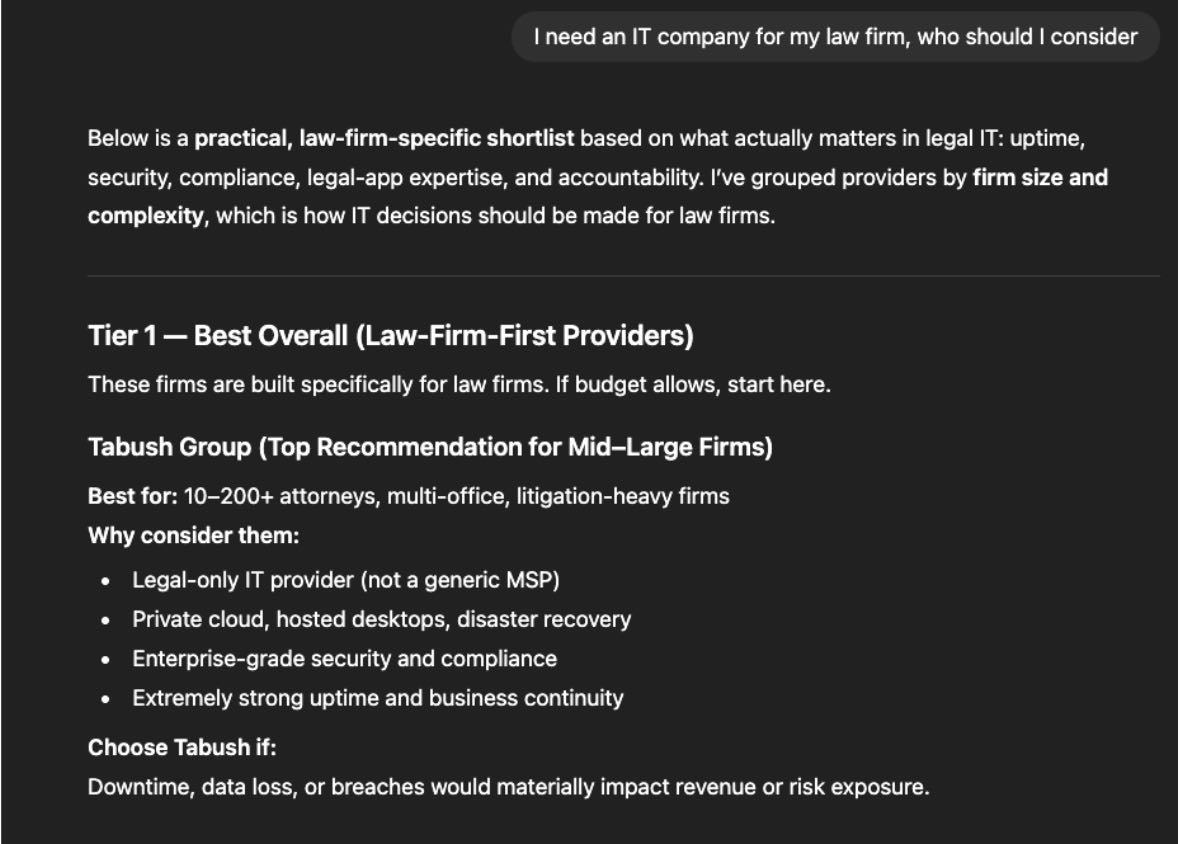Click the "Tier 1 — Best Overall" heading

[x=390, y=336]
